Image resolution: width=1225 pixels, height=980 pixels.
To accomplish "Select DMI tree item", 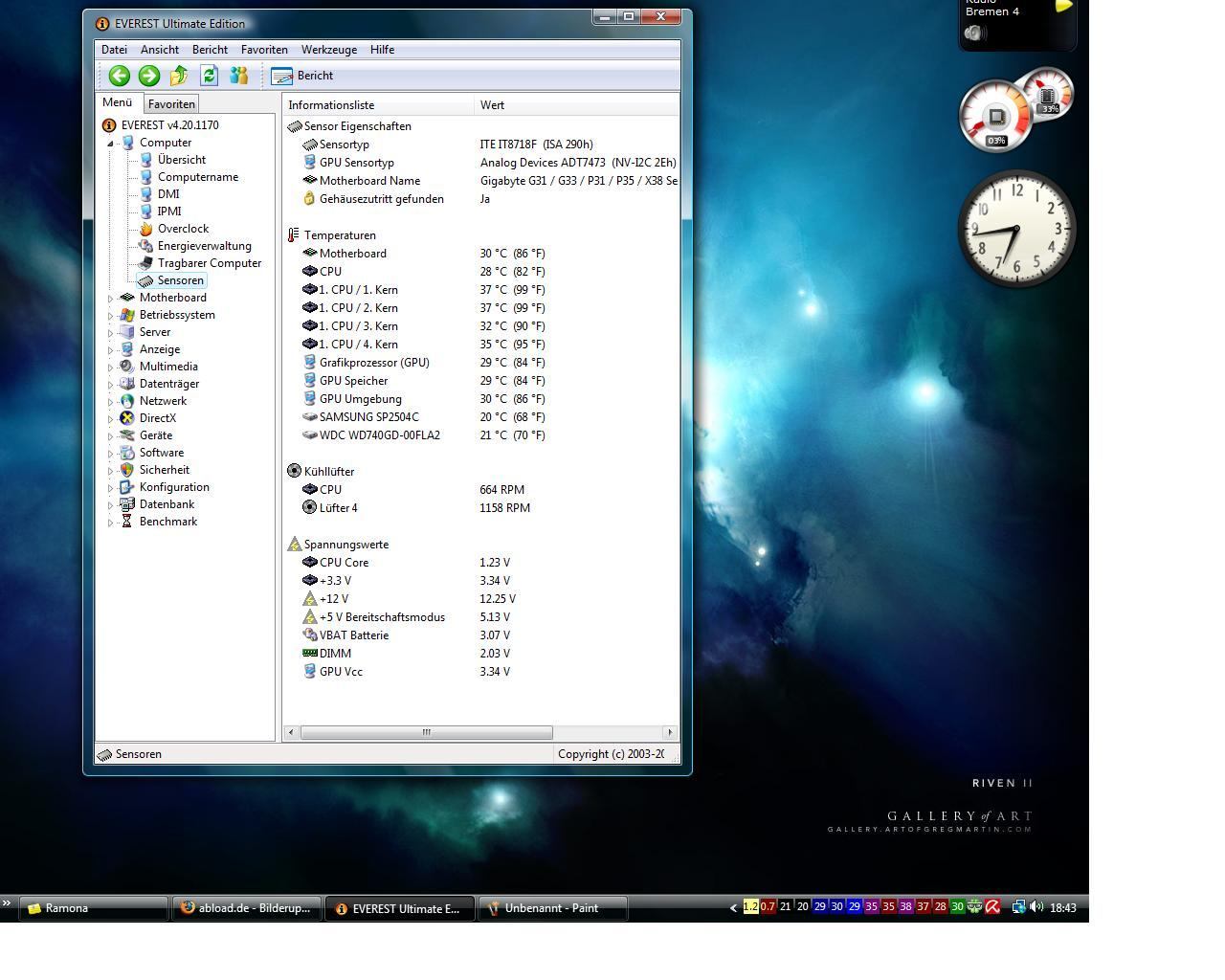I will click(x=168, y=194).
